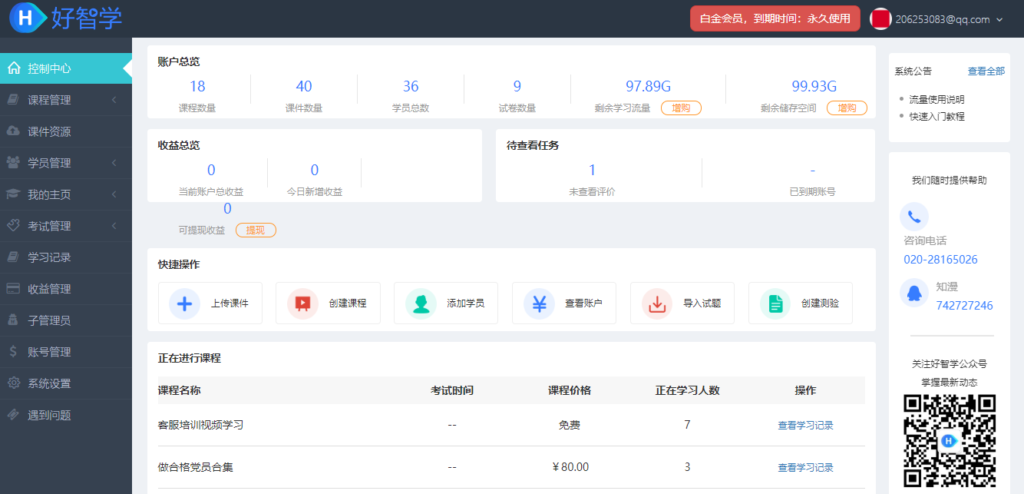Click the 9 试卷数量 value

[x=517, y=86]
